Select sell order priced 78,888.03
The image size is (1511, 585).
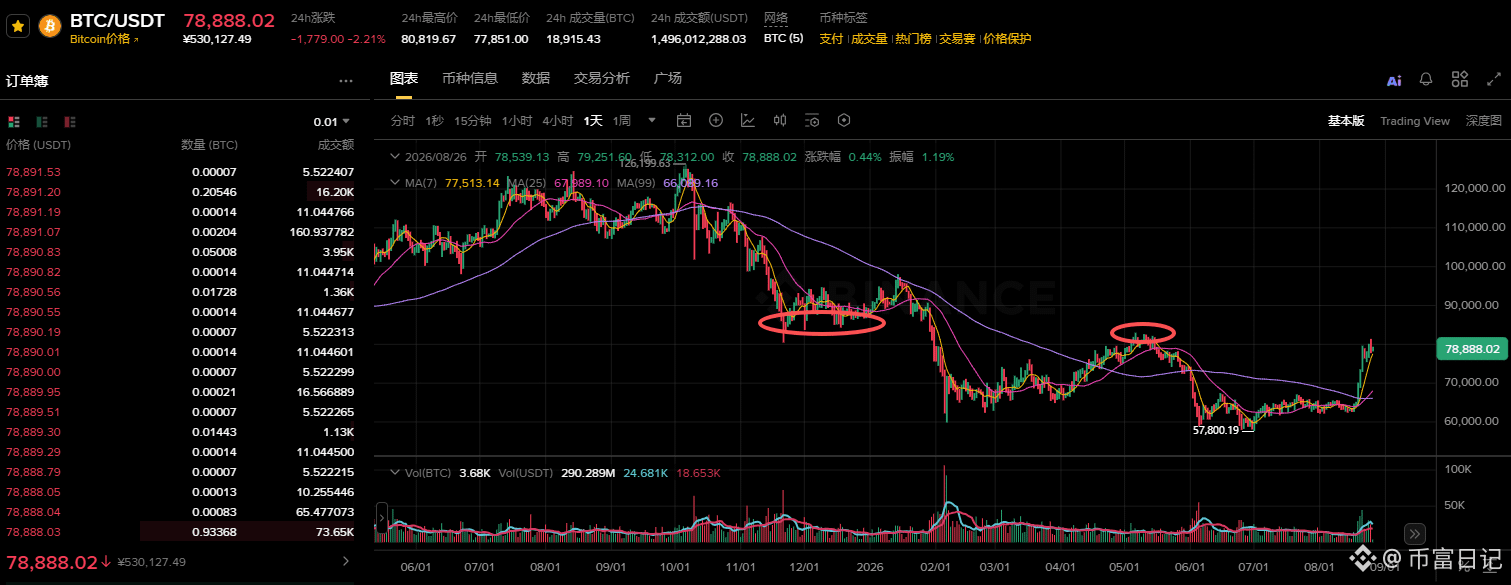[182, 532]
